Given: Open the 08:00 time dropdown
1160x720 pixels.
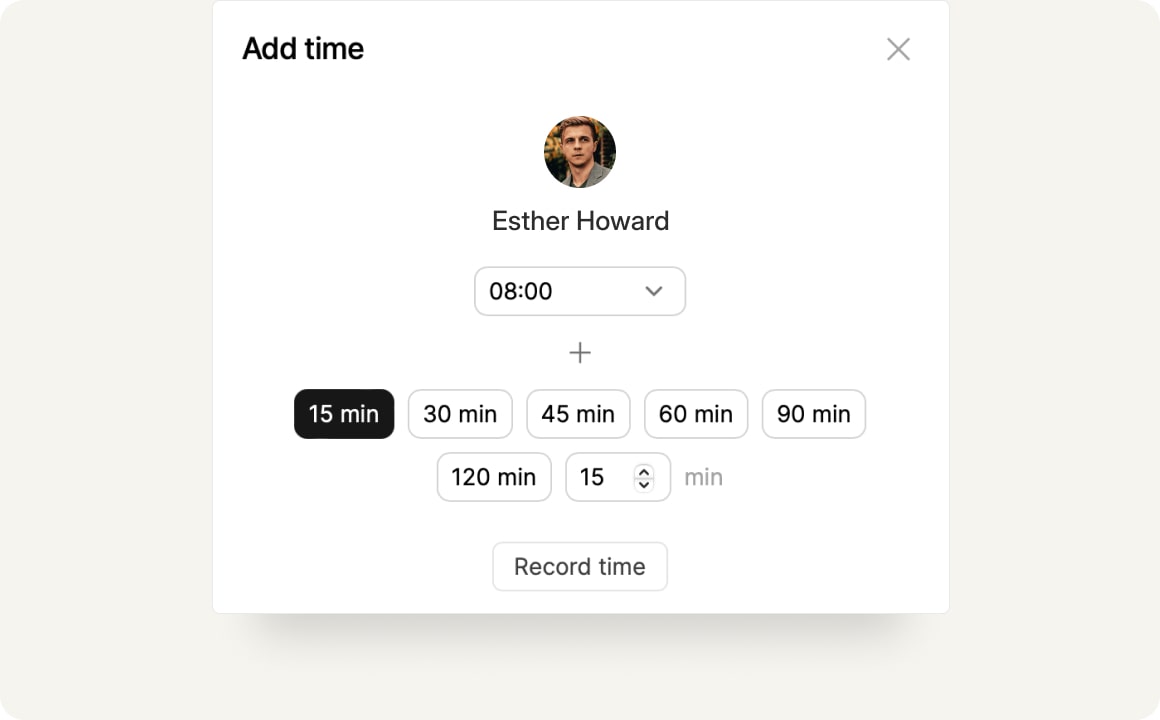Looking at the screenshot, I should pos(580,291).
